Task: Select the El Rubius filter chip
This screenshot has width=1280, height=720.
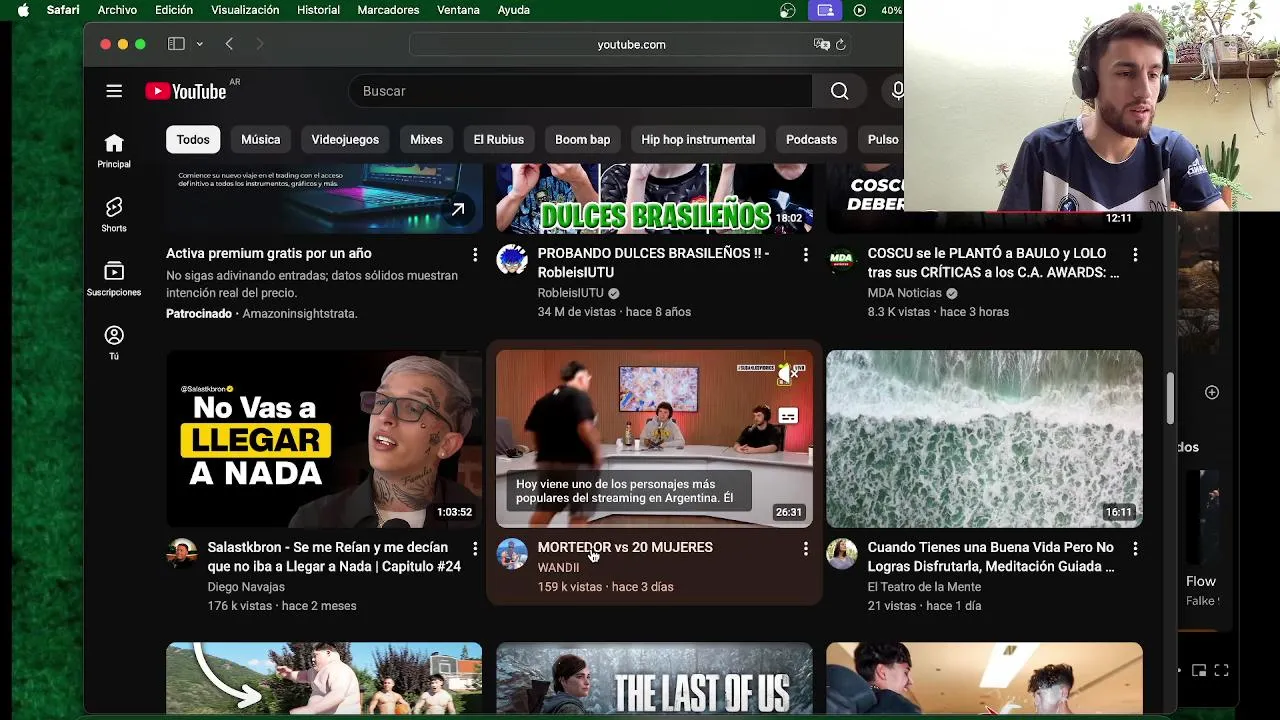Action: [498, 140]
